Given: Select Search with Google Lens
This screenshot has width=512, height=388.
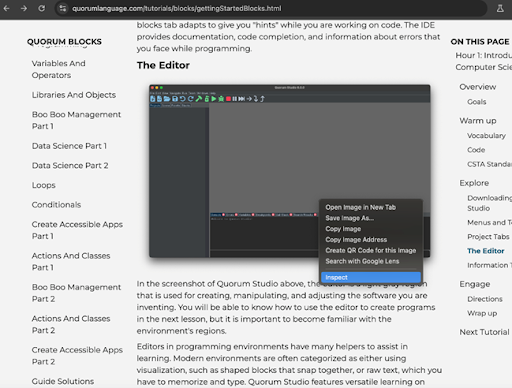Looking at the screenshot, I should pos(362,261).
